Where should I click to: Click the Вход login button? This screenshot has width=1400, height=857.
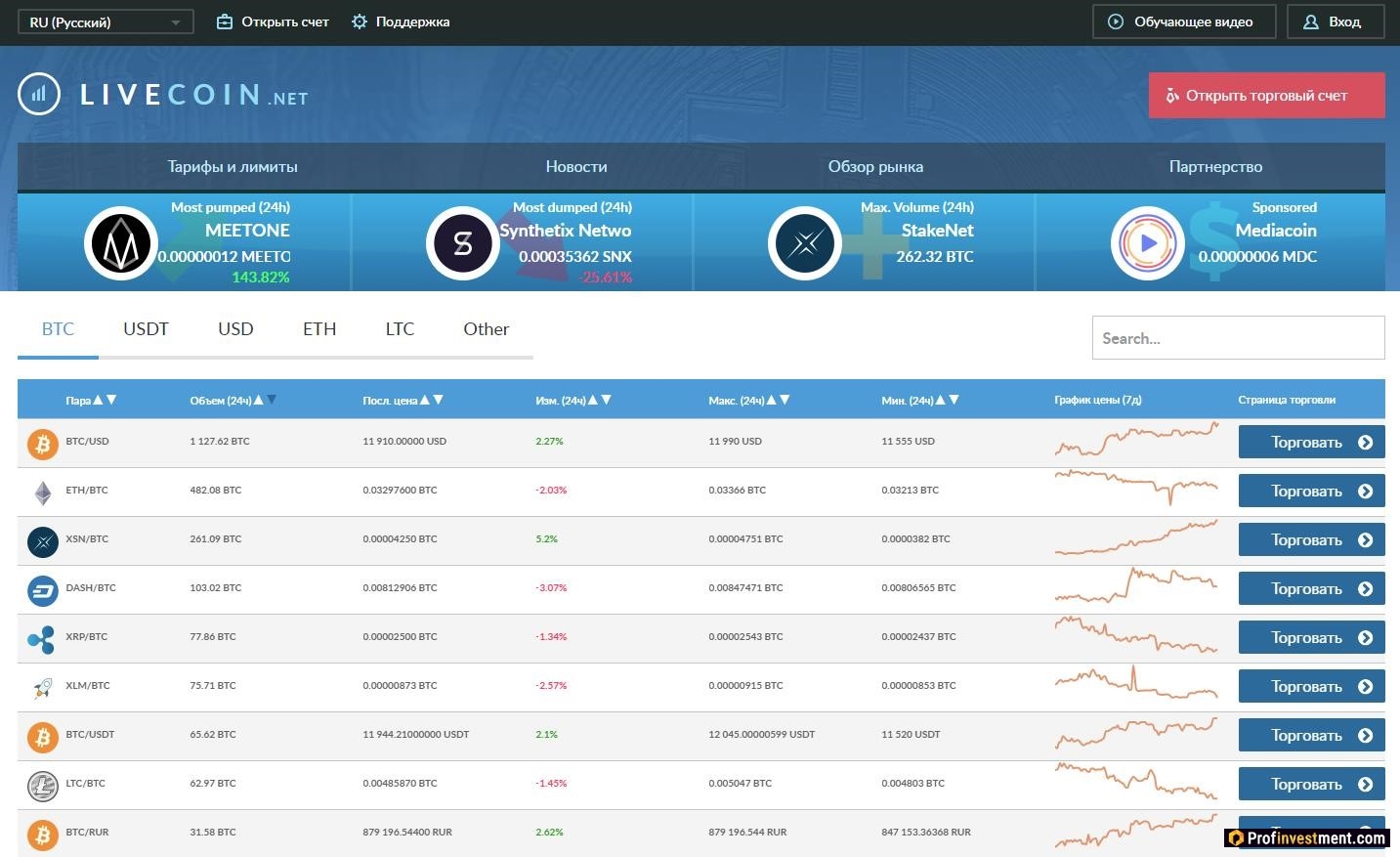[x=1336, y=21]
